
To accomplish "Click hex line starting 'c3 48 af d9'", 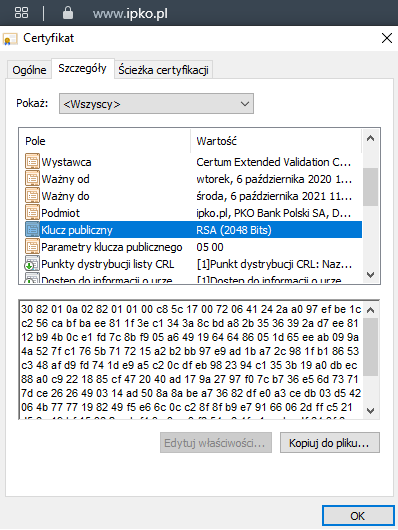I will (x=189, y=365).
